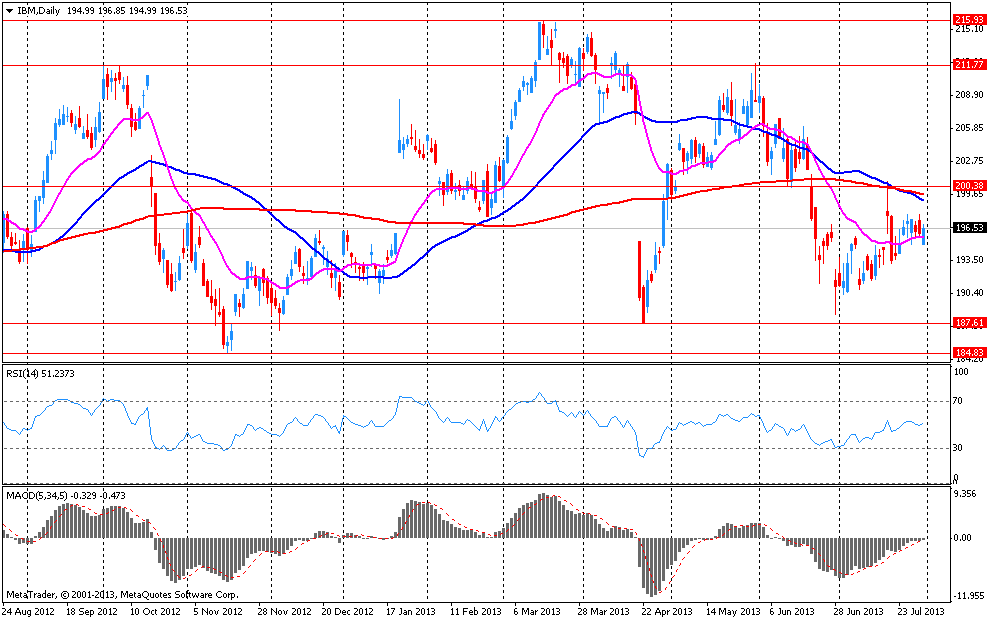Click the RSI(14) 51.2373 indicator label

[40, 374]
